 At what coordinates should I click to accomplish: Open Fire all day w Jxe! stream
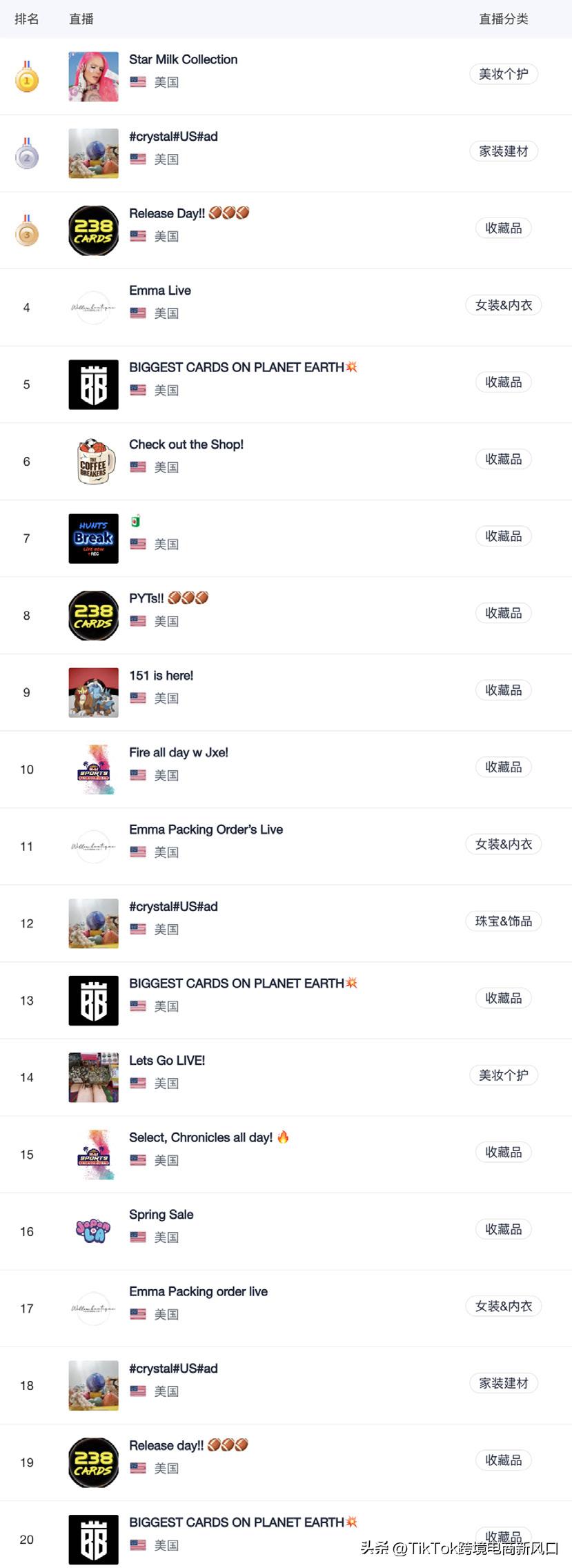pos(179,752)
